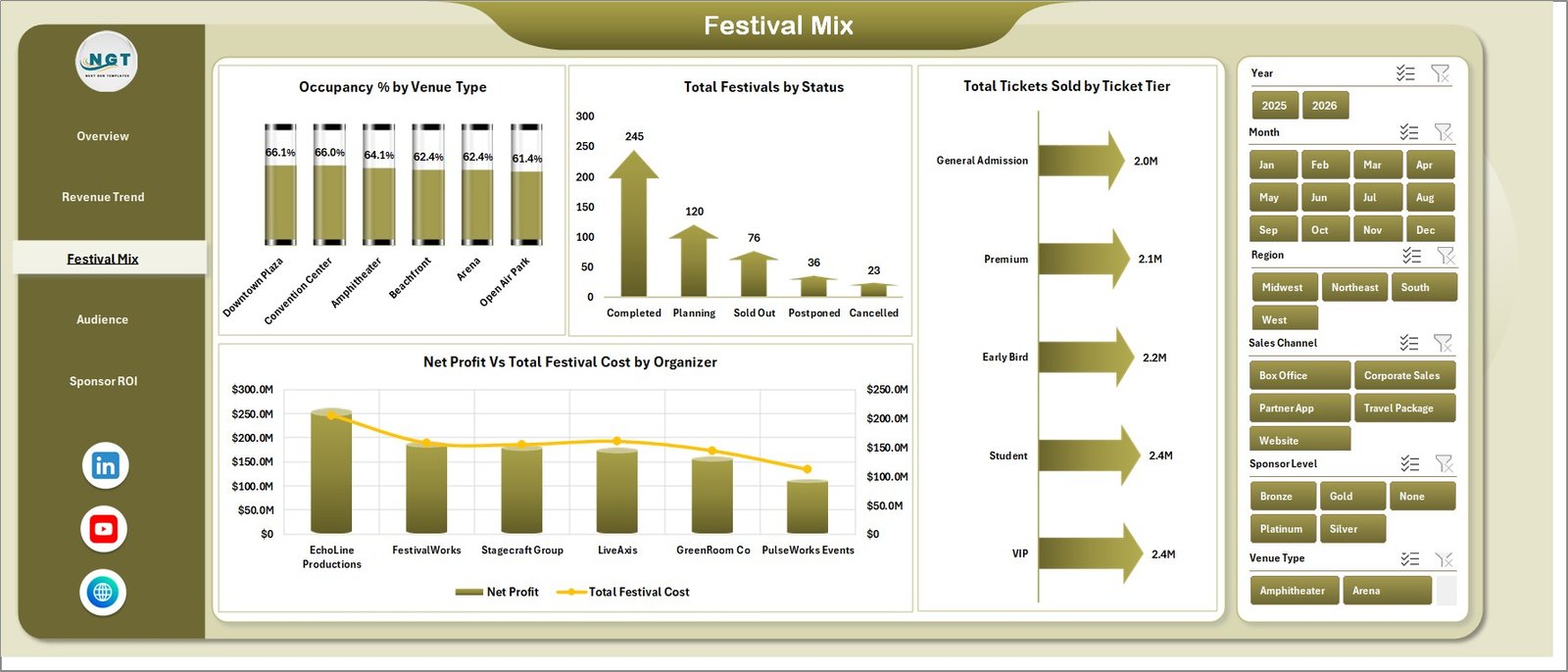Open the Sponsor ROI page
This screenshot has width=1568, height=672.
103,381
